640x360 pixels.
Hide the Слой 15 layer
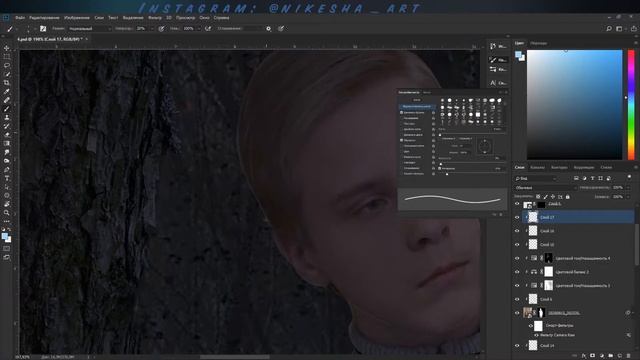pyautogui.click(x=517, y=244)
